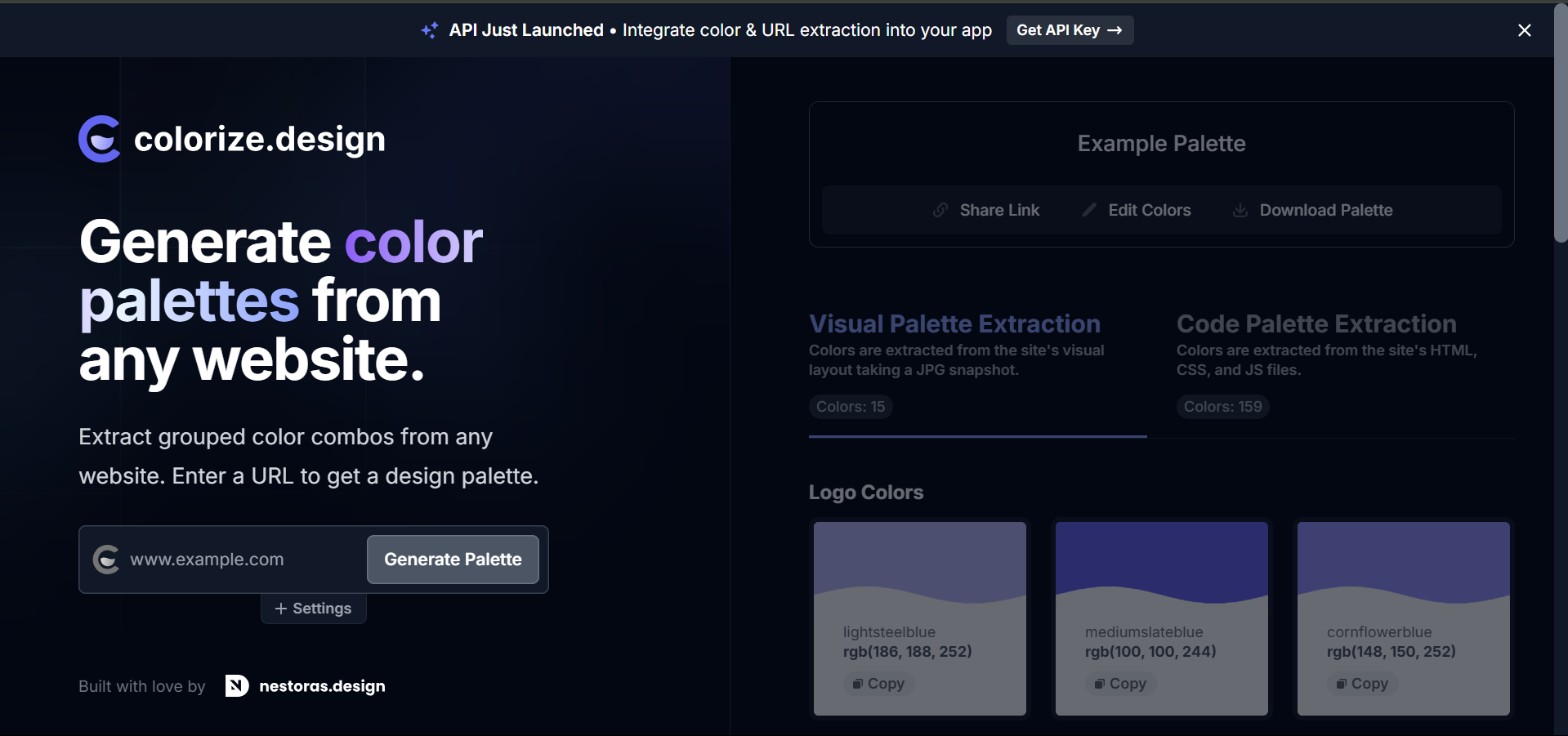The width and height of the screenshot is (1568, 736).
Task: Click the Share Link button
Action: tap(986, 210)
